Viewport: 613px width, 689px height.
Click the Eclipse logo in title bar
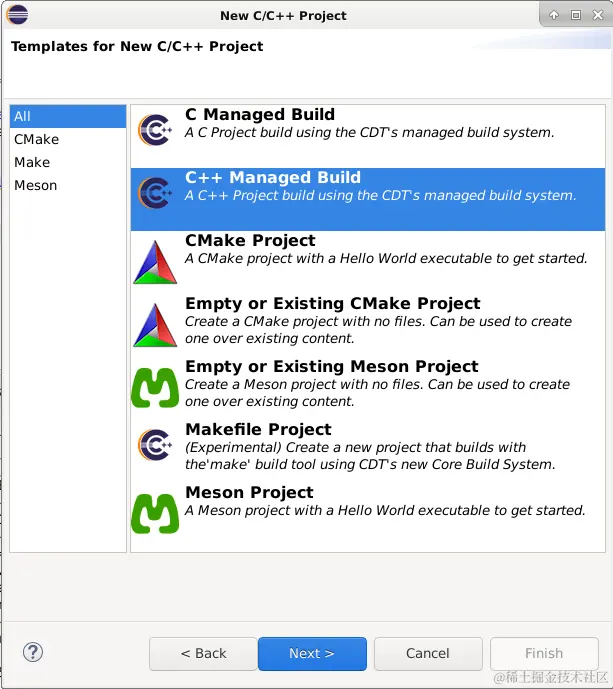coord(18,14)
